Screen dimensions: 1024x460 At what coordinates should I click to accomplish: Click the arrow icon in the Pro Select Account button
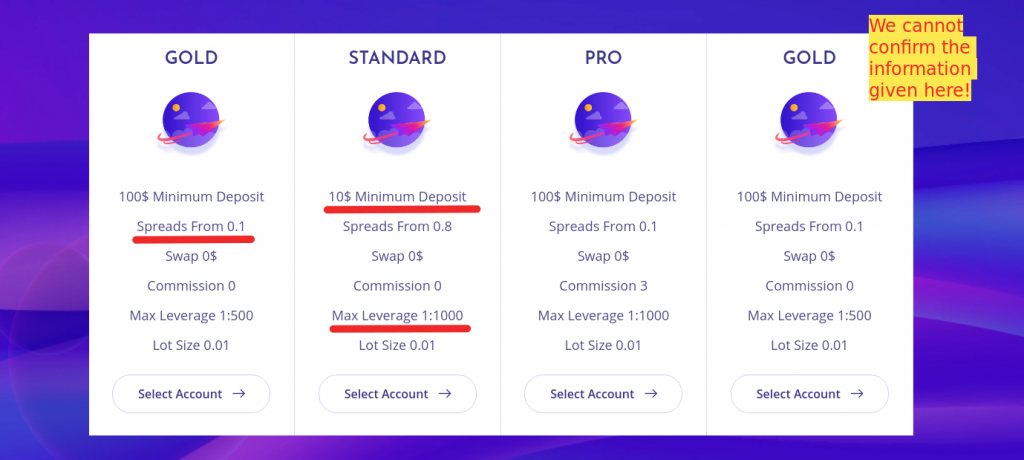[651, 394]
